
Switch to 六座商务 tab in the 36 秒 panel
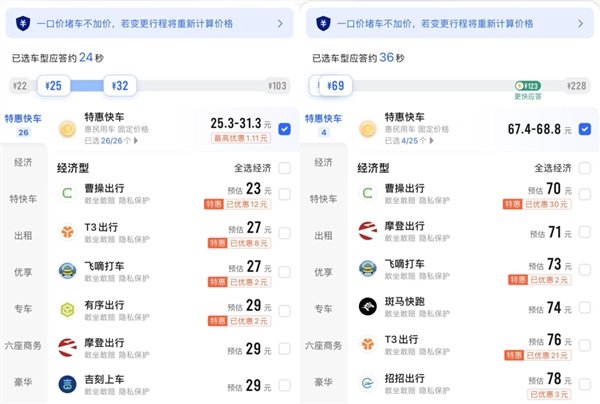click(x=323, y=345)
